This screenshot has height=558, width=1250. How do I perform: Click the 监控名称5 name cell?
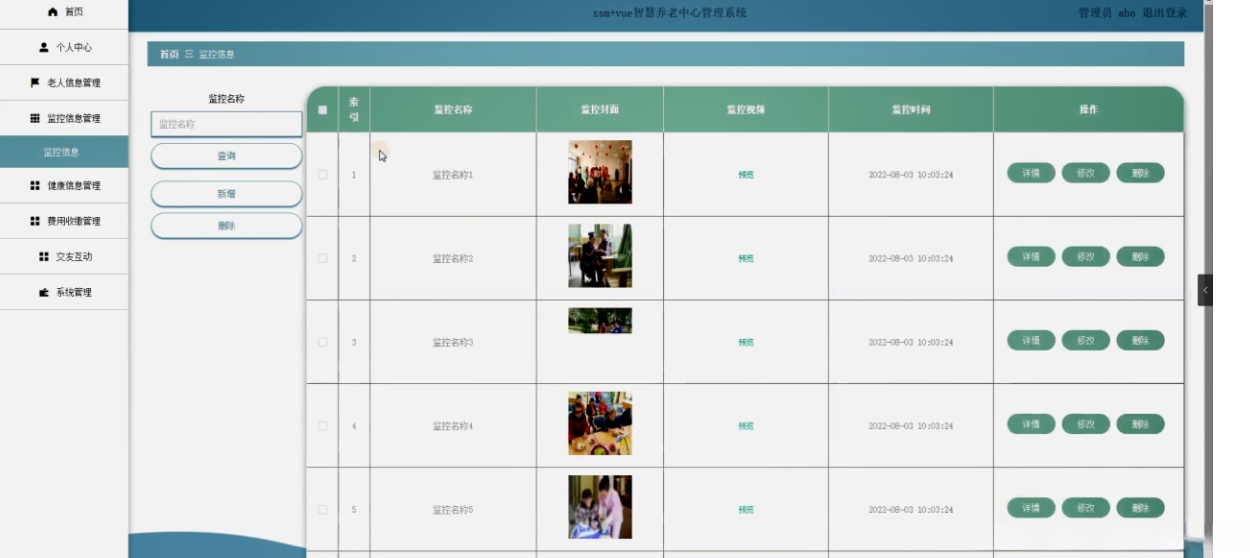(453, 510)
